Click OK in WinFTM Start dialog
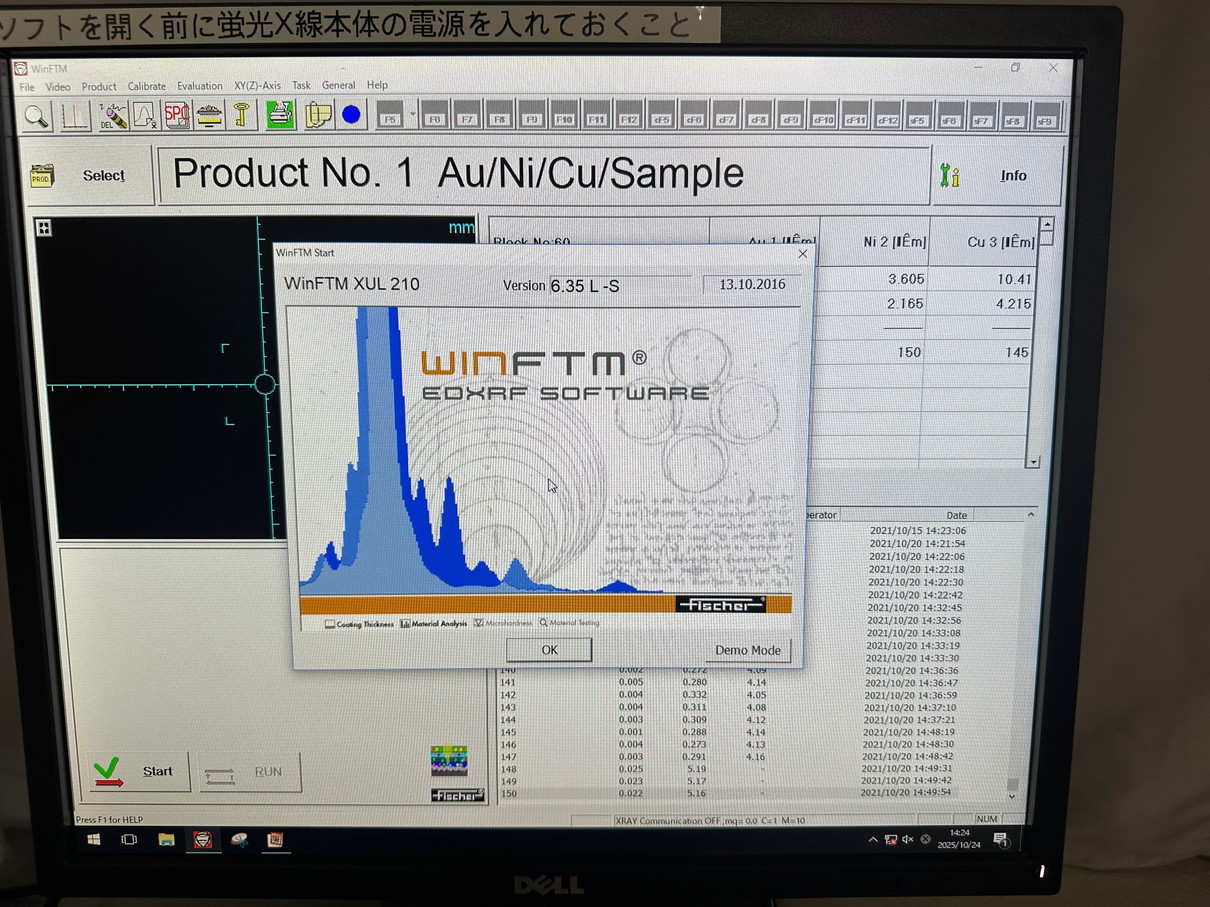 coord(549,650)
